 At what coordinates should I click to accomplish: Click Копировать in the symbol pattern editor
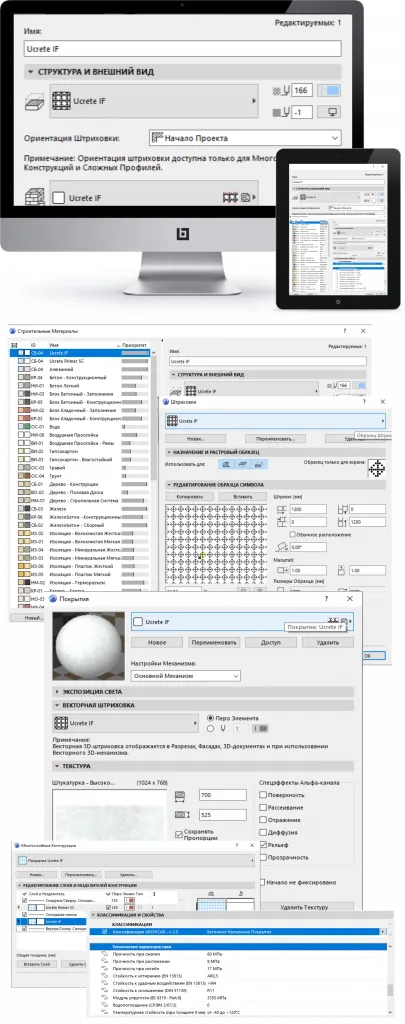click(x=190, y=496)
